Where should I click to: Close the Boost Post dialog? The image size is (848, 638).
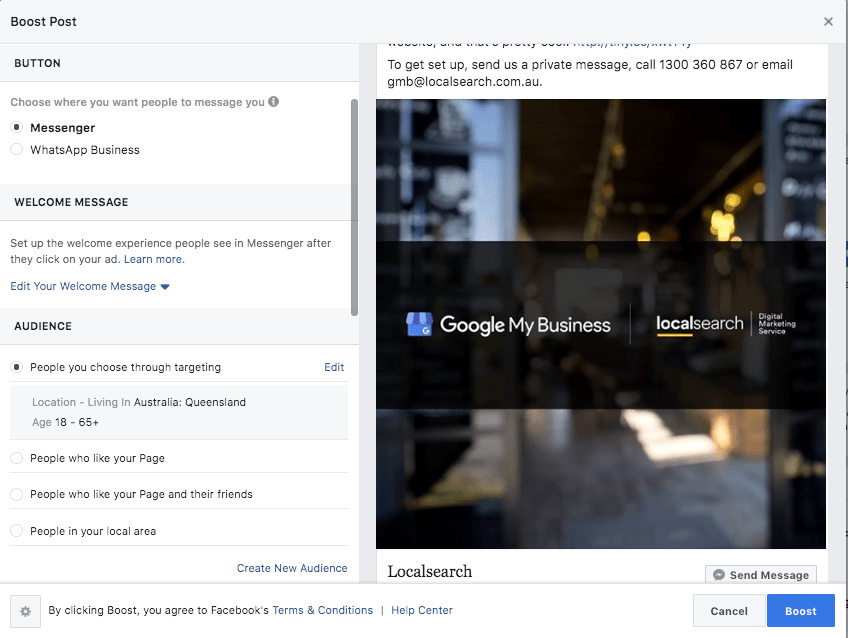[x=828, y=22]
